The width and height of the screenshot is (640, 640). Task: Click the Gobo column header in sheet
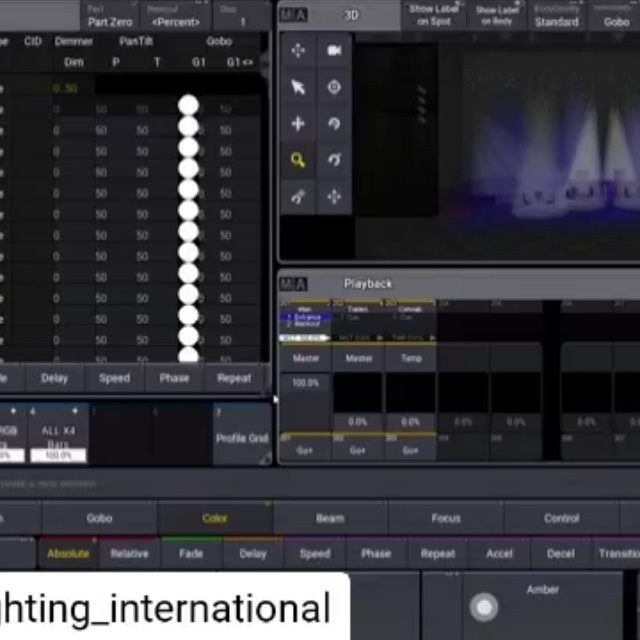tap(219, 41)
